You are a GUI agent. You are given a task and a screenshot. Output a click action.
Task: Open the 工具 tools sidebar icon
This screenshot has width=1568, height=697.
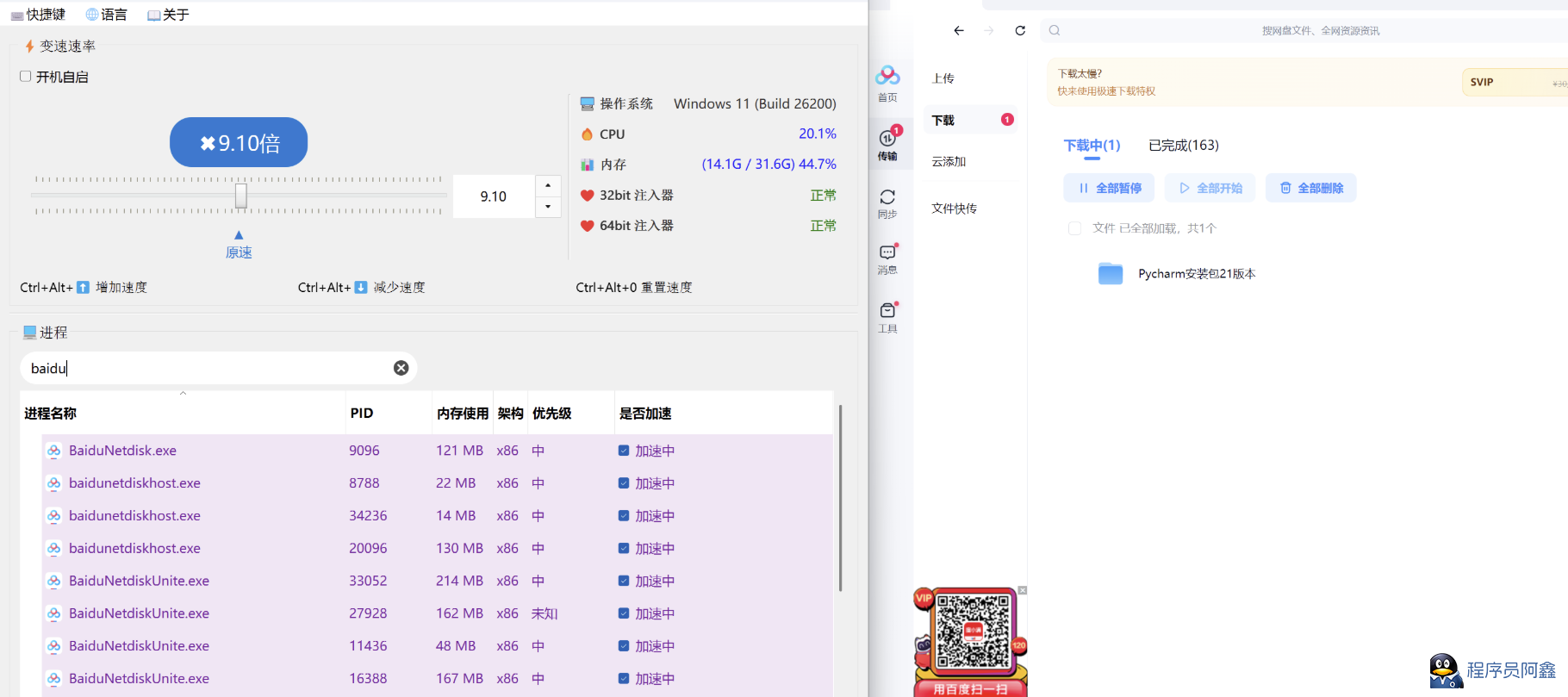pyautogui.click(x=887, y=316)
